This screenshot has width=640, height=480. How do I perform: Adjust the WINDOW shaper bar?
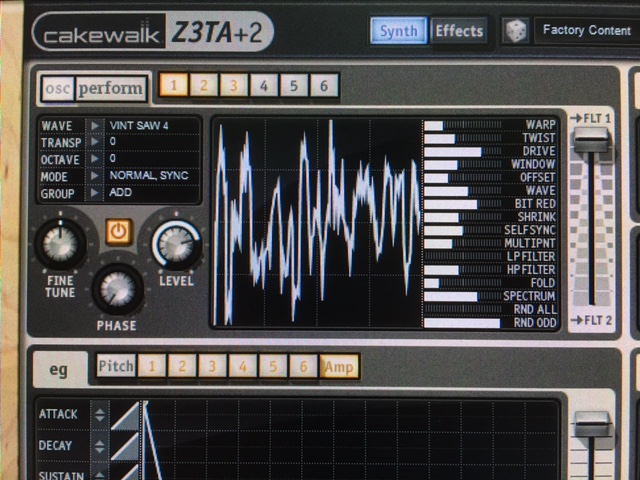462,165
